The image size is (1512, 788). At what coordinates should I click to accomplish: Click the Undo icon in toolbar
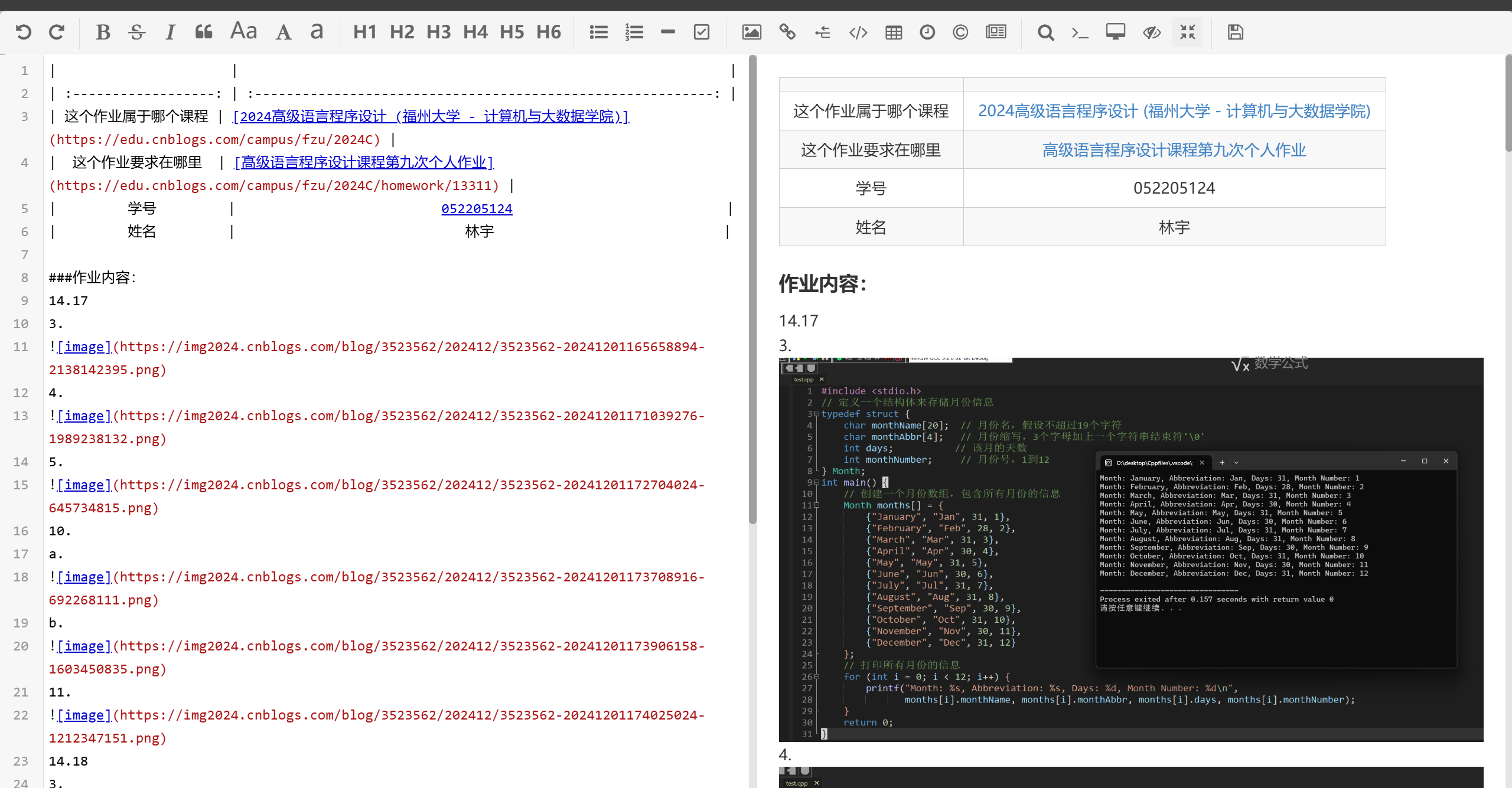click(24, 32)
